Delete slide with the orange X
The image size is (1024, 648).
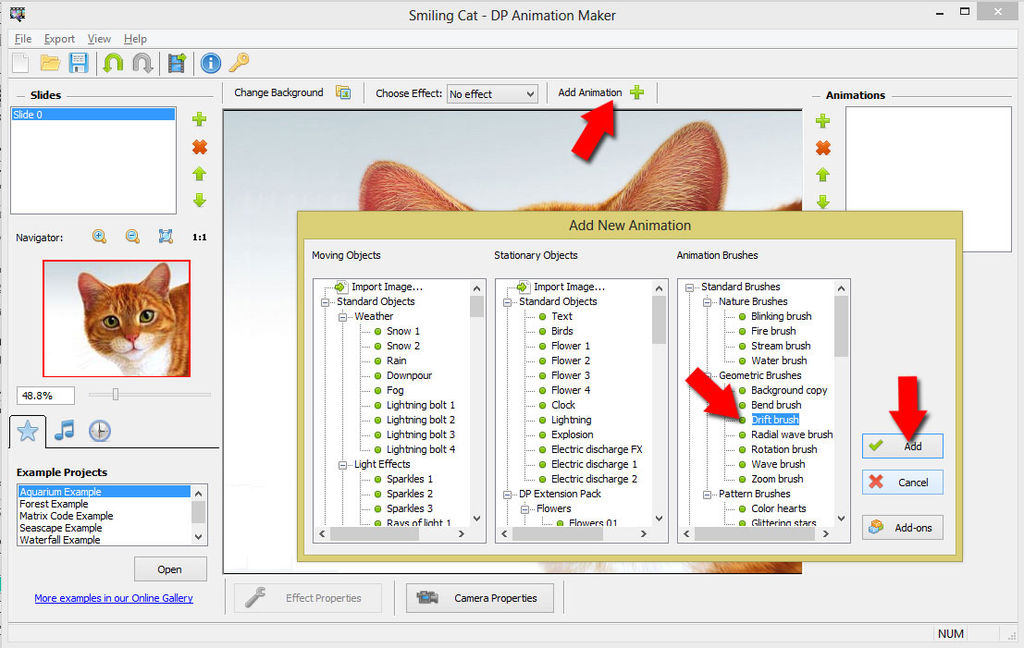click(199, 147)
